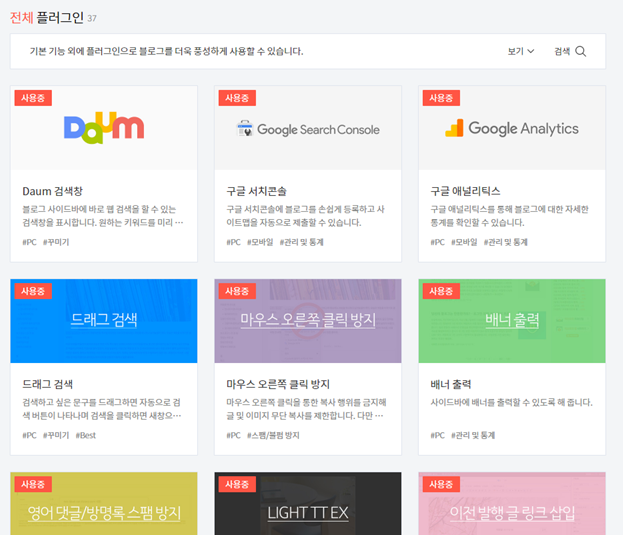Viewport: 623px width, 535px height.
Task: Select the 배너 출력 card title
Action: pyautogui.click(x=451, y=384)
